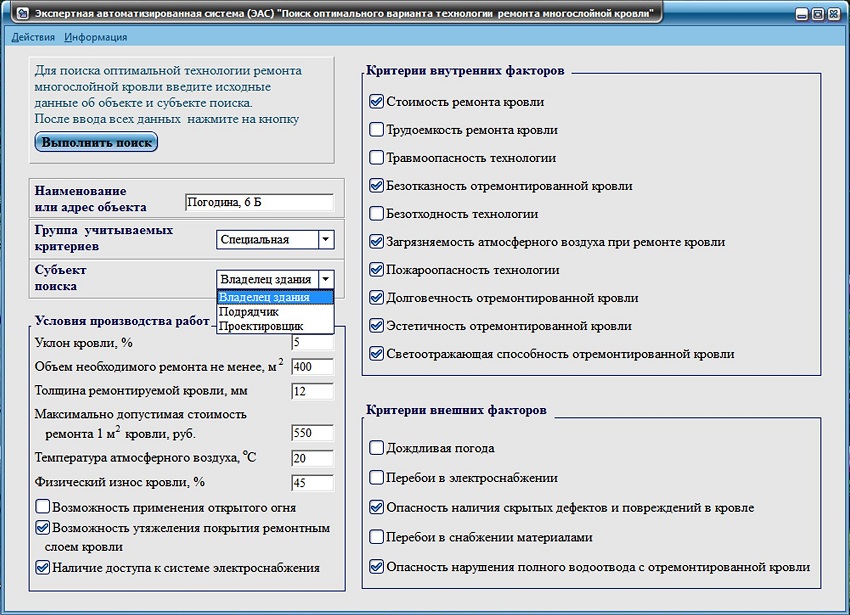Uncheck Загрязняемость атмосферного воздуха checkbox
The width and height of the screenshot is (850, 615).
[376, 241]
